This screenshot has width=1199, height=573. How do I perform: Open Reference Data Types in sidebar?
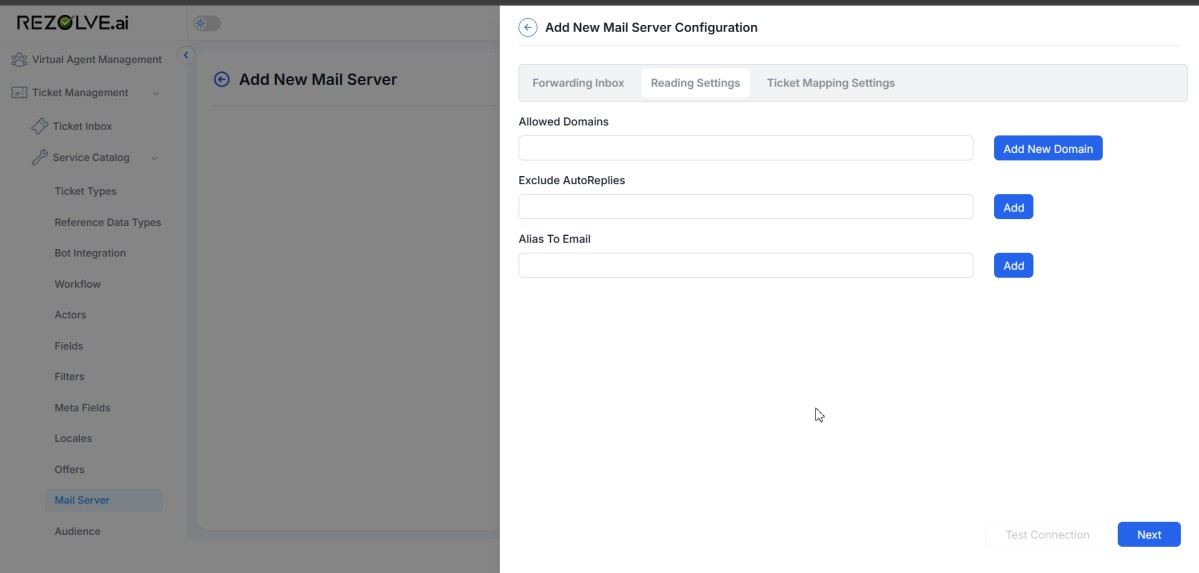point(108,223)
